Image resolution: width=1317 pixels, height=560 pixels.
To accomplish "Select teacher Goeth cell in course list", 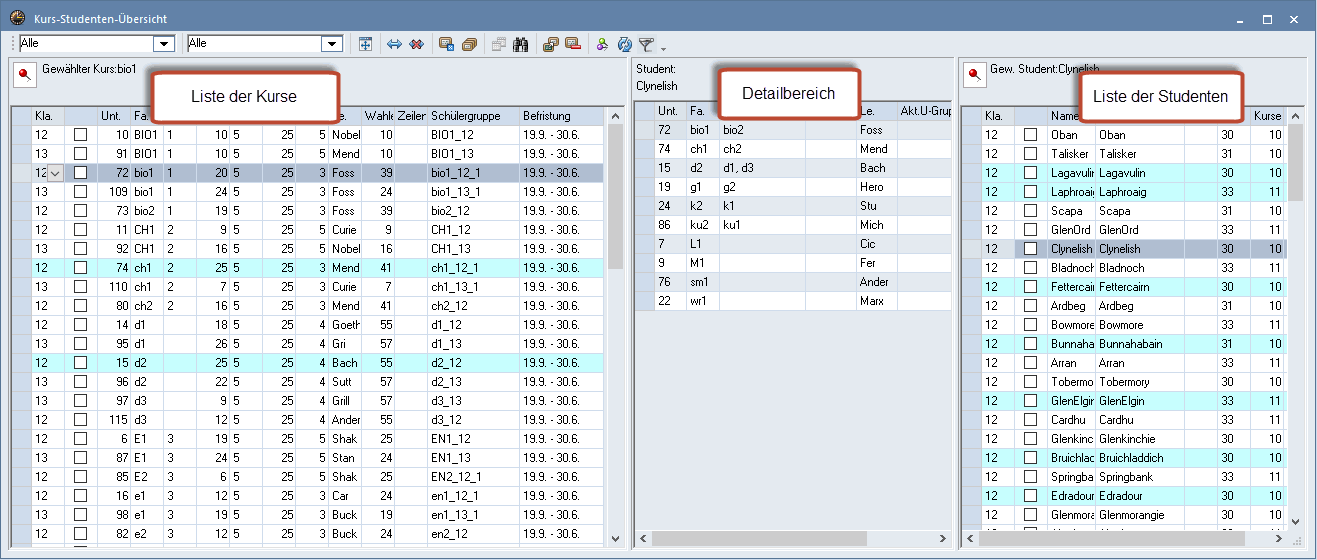I will point(346,324).
